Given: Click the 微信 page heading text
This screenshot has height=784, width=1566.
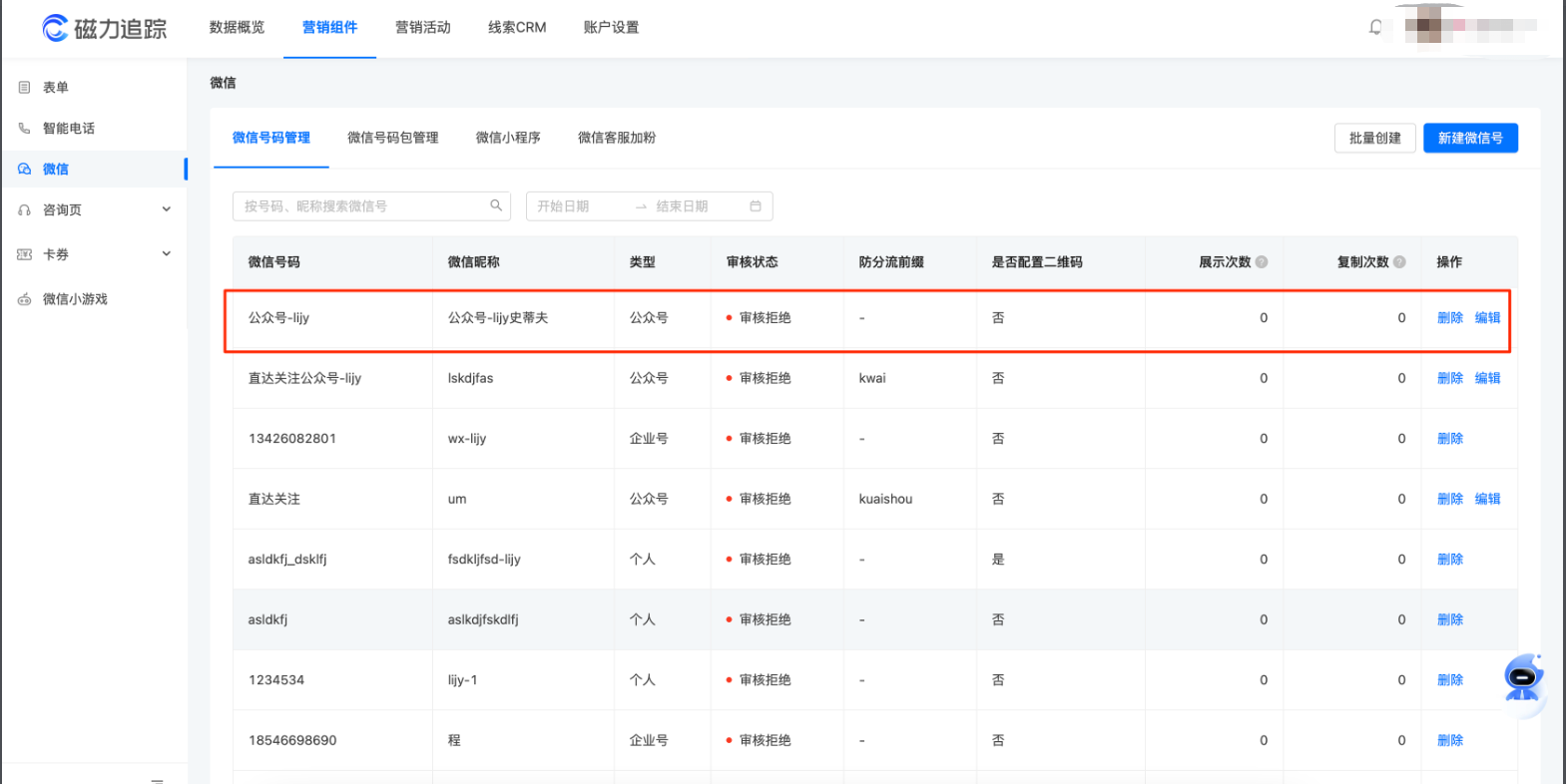Looking at the screenshot, I should click(x=223, y=83).
